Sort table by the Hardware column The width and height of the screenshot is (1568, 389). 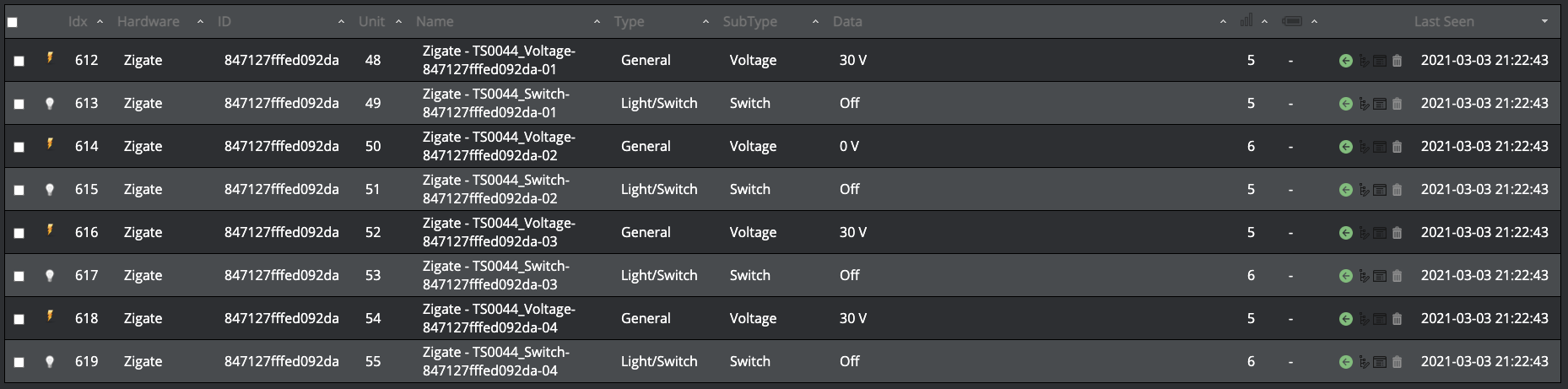pyautogui.click(x=149, y=22)
